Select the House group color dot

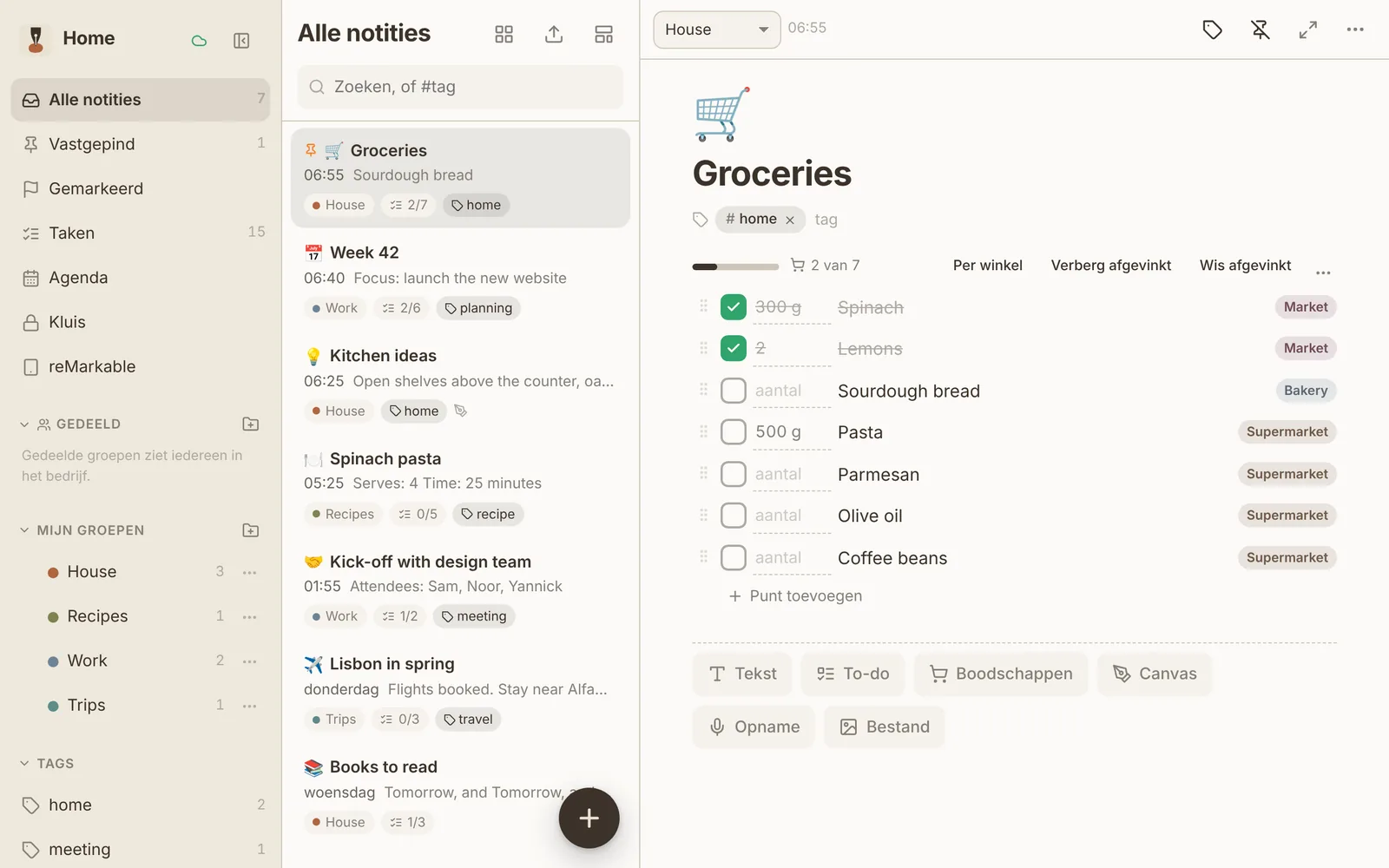[53, 573]
